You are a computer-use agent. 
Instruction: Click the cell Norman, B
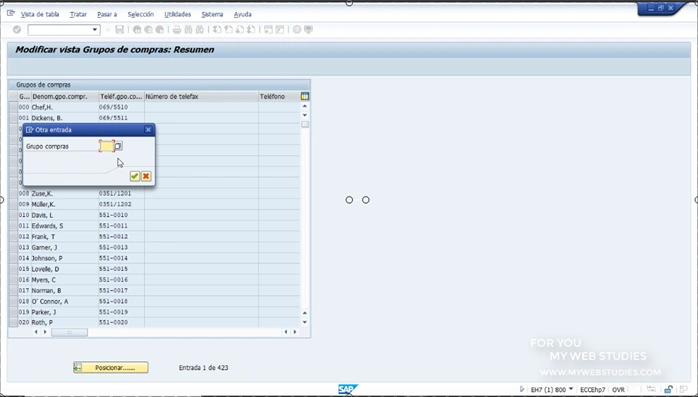click(x=65, y=291)
